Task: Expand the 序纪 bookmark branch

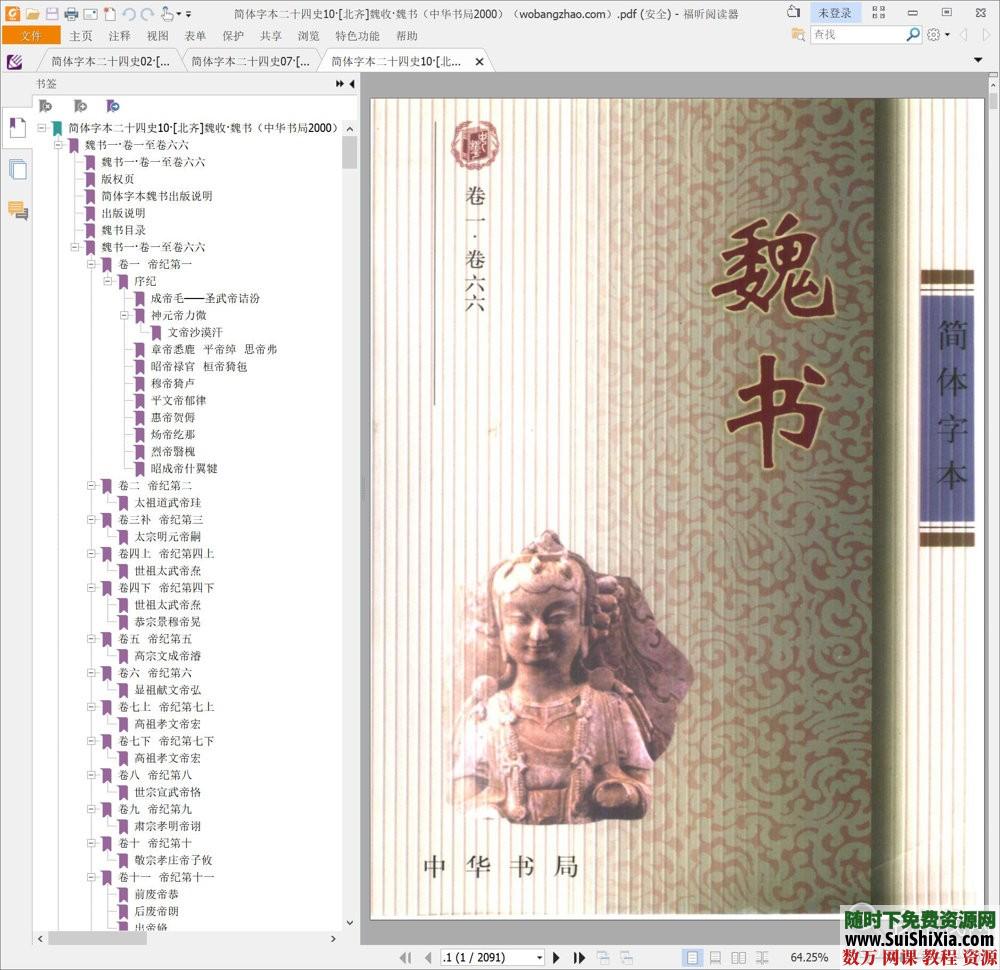Action: pos(108,281)
